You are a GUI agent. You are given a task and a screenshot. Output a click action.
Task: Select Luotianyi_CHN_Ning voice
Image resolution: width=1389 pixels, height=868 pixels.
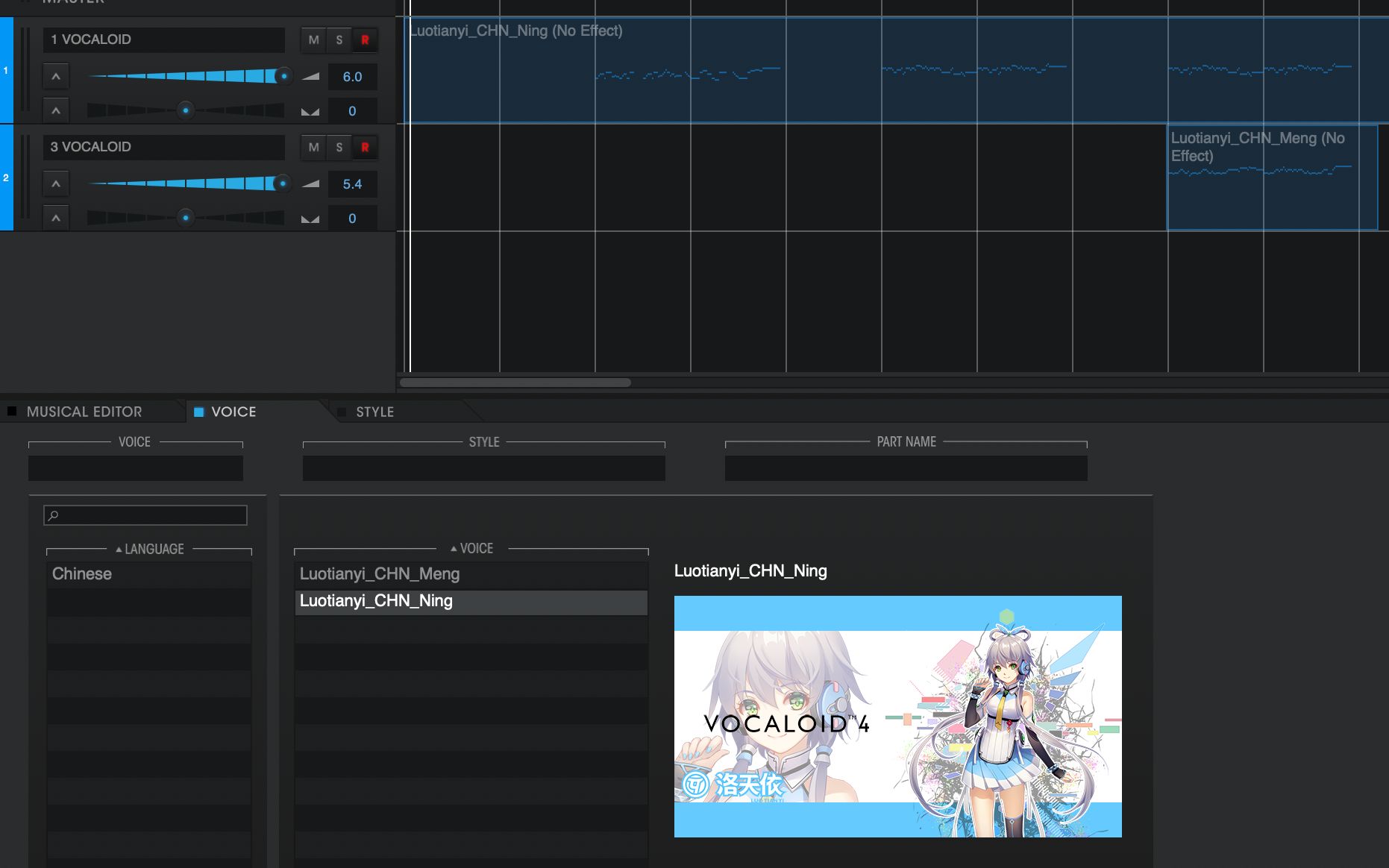point(471,601)
